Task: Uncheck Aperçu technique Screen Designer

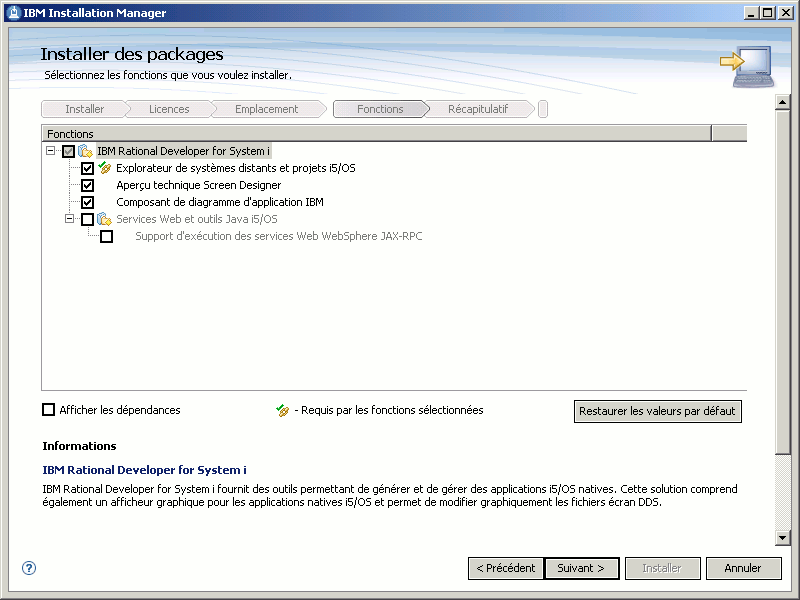Action: tap(87, 185)
